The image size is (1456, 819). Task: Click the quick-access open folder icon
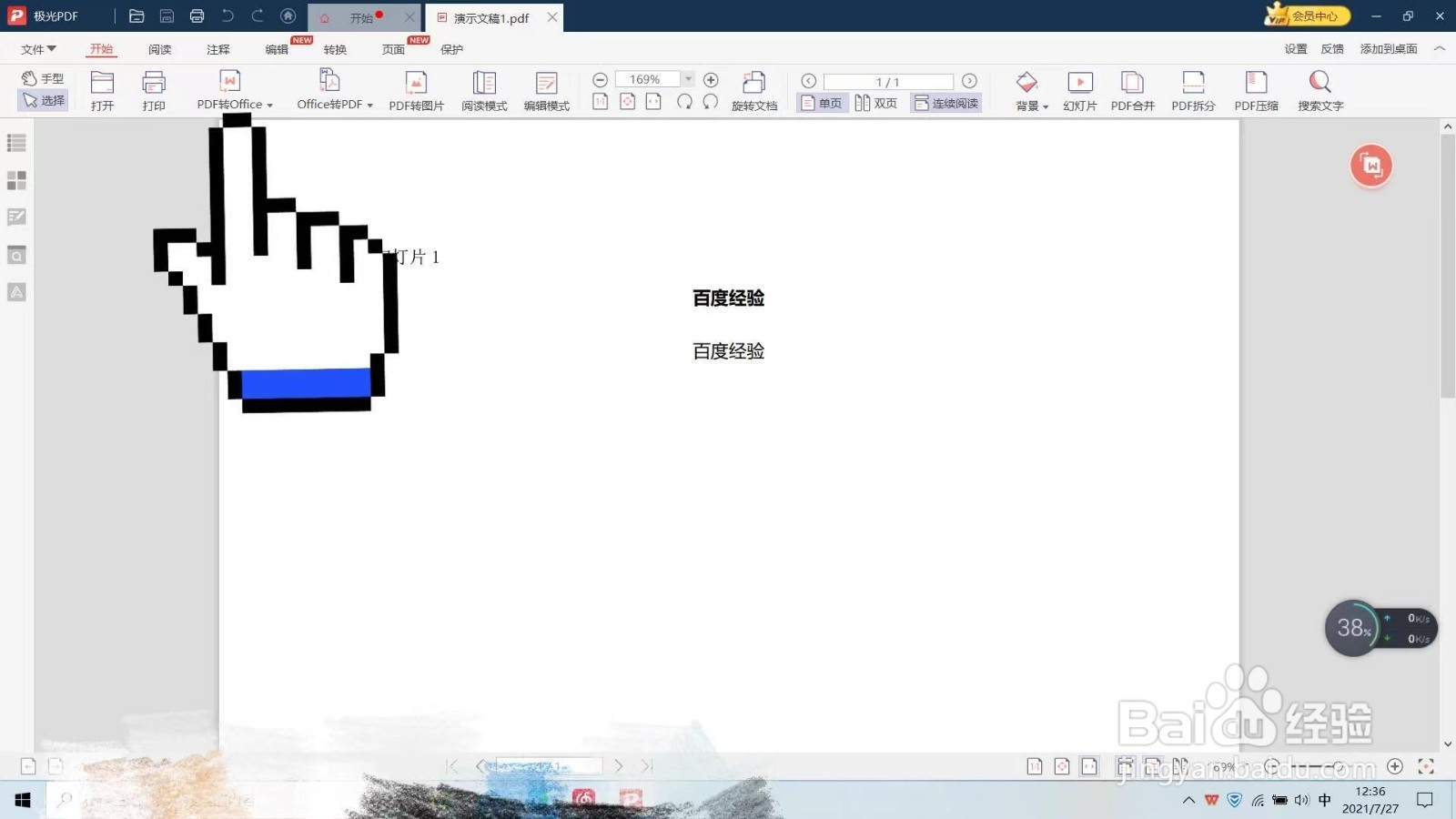pyautogui.click(x=136, y=16)
